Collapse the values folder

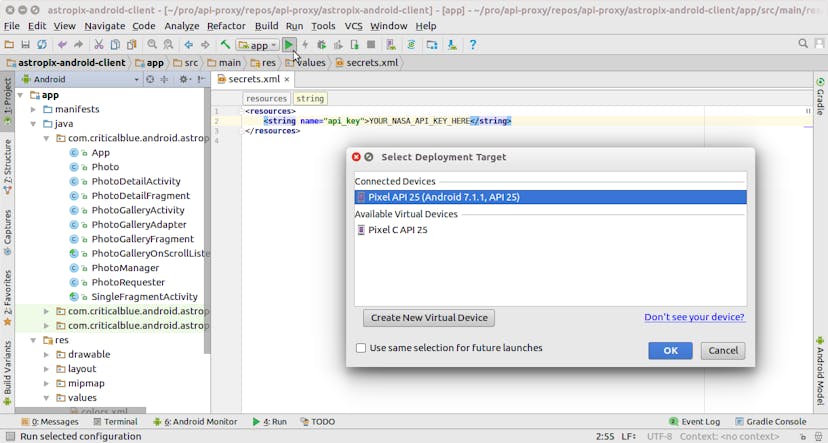pyautogui.click(x=46, y=398)
